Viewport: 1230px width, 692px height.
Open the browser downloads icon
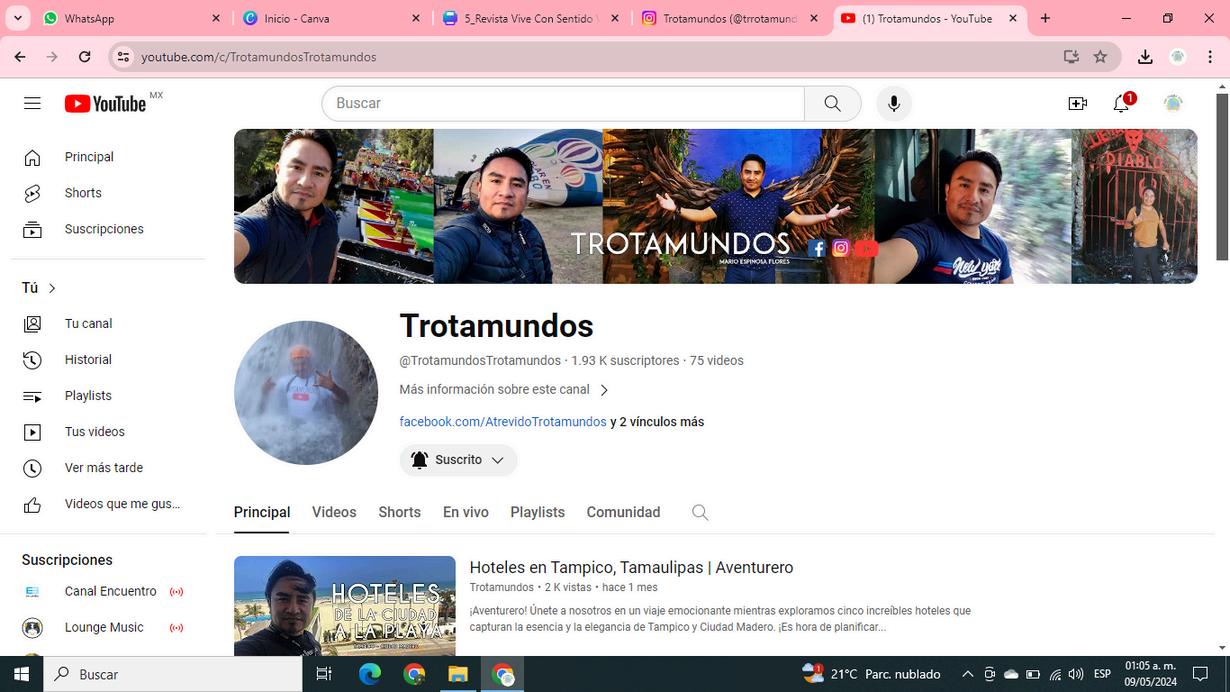tap(1145, 57)
